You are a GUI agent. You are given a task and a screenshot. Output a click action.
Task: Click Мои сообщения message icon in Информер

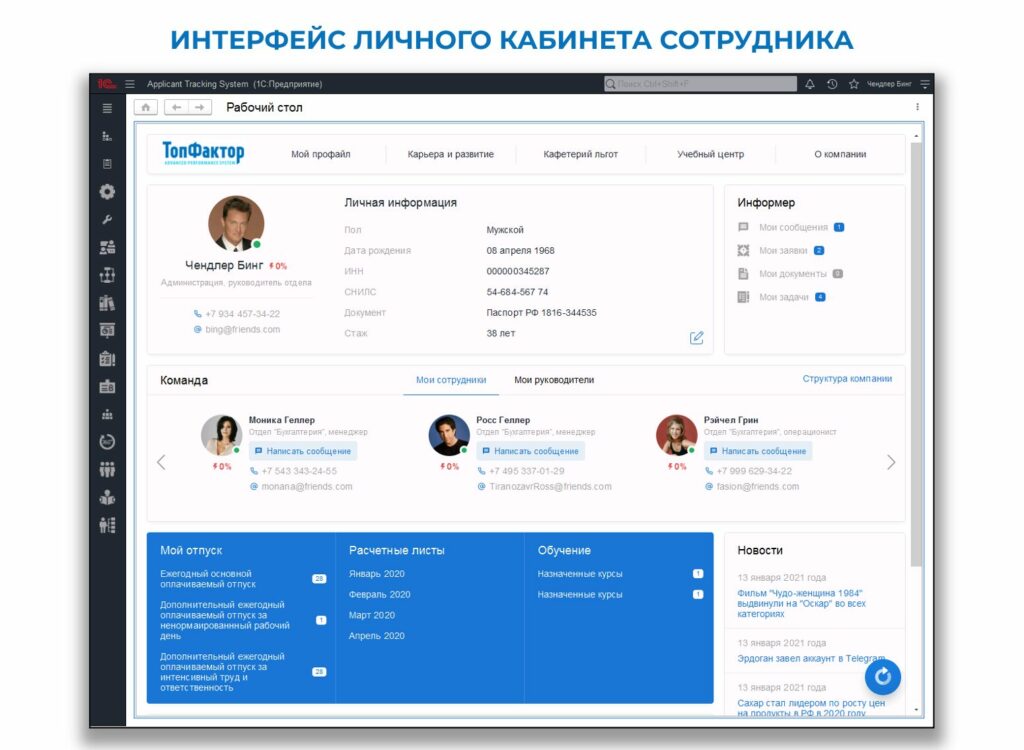(x=743, y=227)
